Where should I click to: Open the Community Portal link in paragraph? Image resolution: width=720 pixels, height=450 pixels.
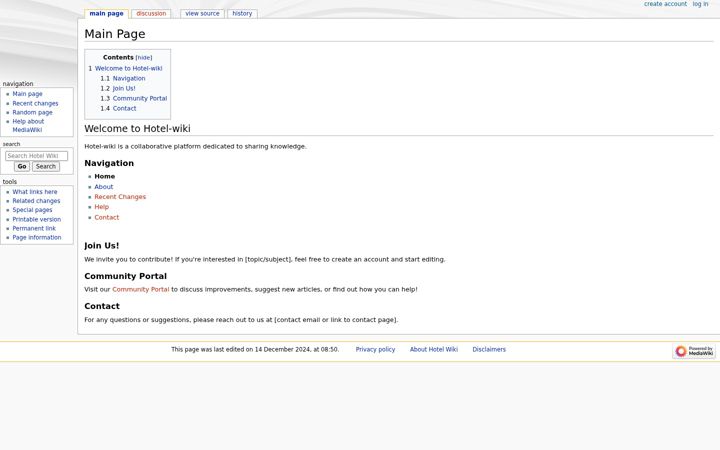tap(141, 290)
